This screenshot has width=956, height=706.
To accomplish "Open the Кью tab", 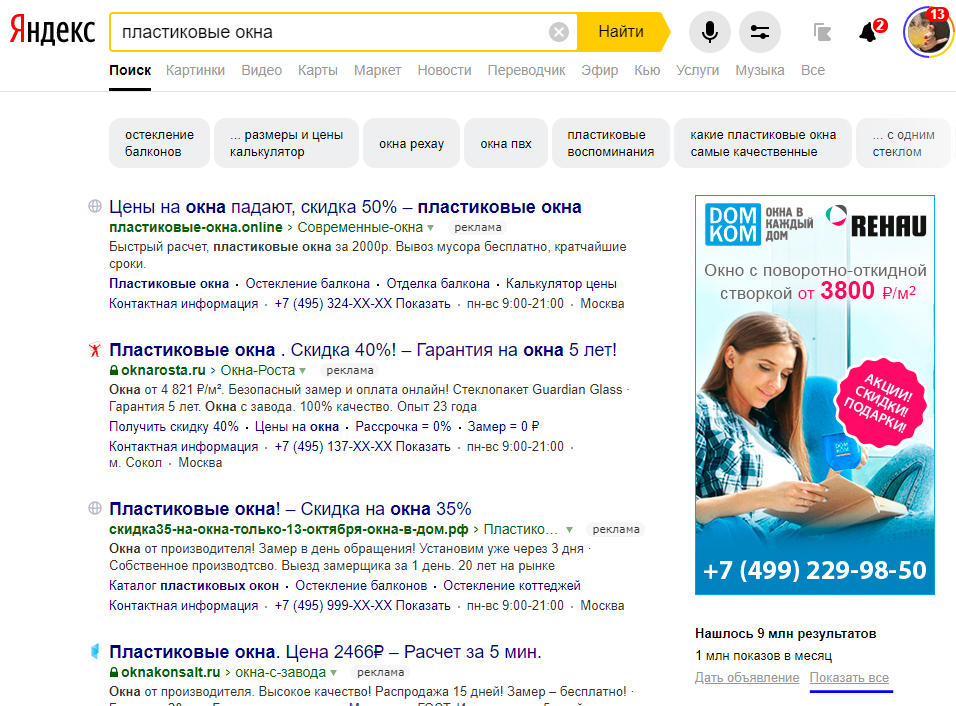I will 647,70.
